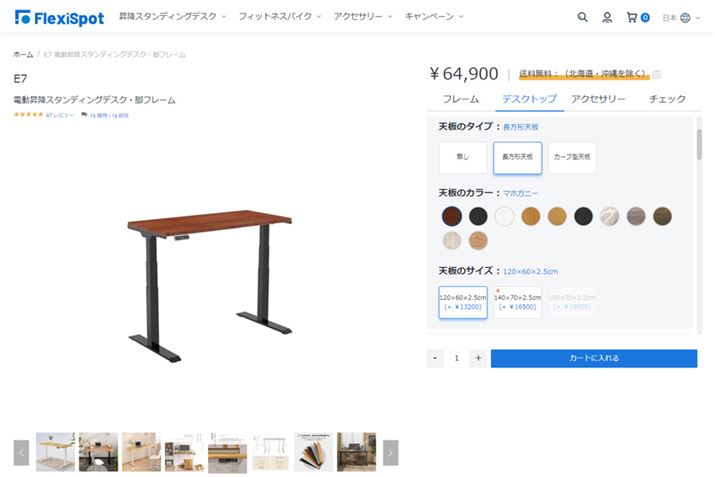Click the FlexiSpot logo
Image resolution: width=715 pixels, height=477 pixels.
coord(59,17)
